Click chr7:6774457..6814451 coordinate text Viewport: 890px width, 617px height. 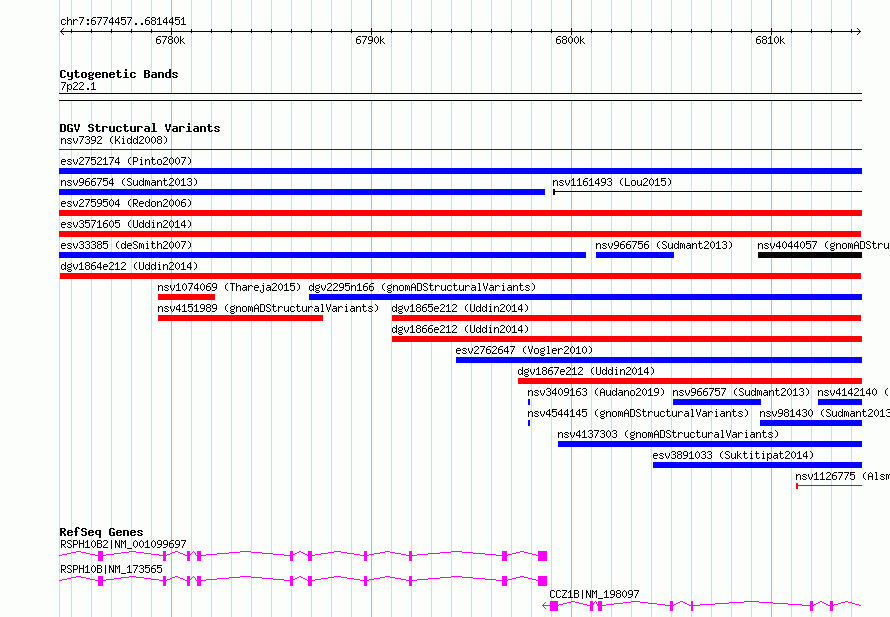123,21
